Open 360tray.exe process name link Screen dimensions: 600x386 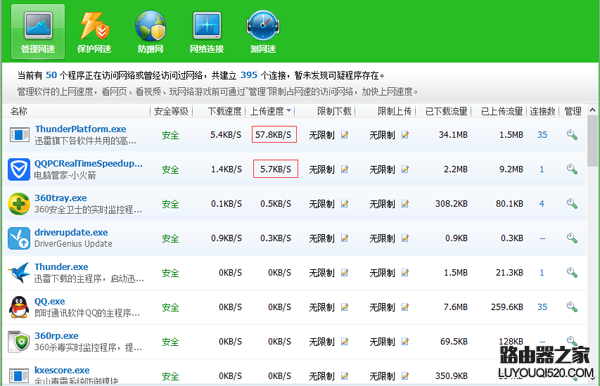pos(60,198)
